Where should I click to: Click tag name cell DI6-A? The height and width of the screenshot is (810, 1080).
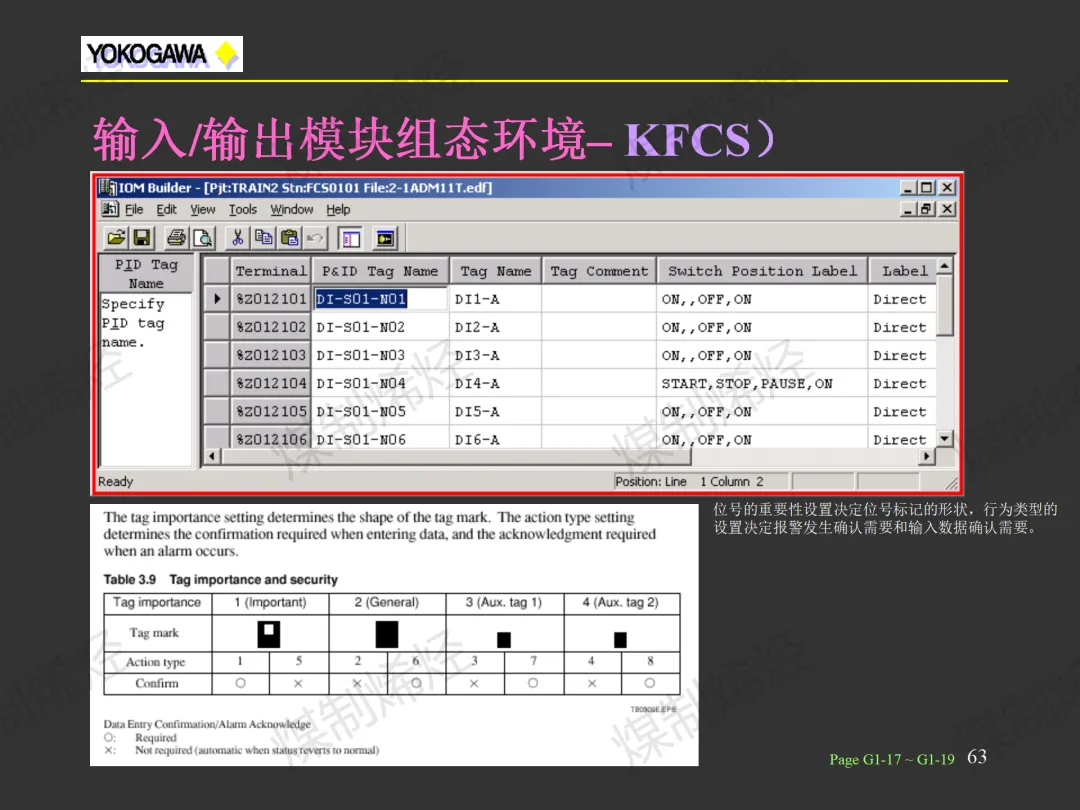pos(496,438)
